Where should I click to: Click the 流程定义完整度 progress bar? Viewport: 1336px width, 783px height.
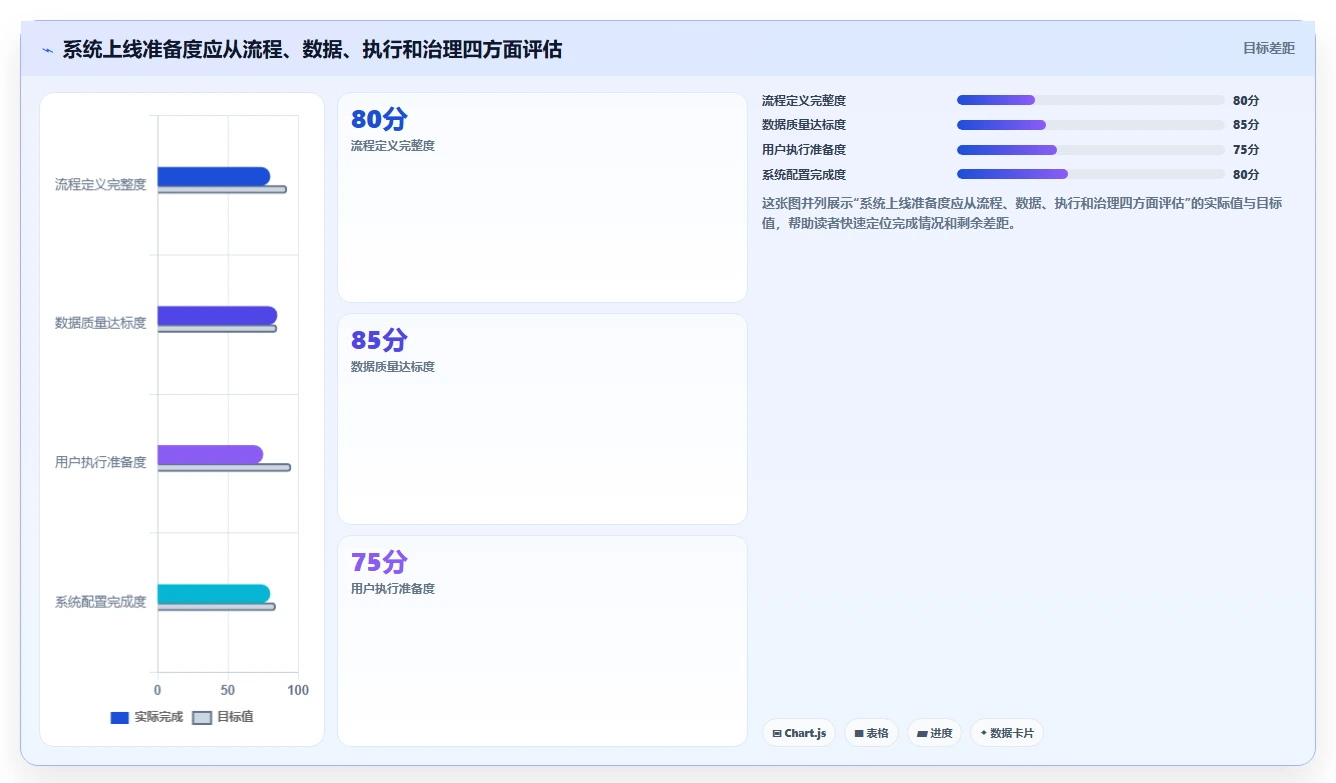pos(1090,100)
